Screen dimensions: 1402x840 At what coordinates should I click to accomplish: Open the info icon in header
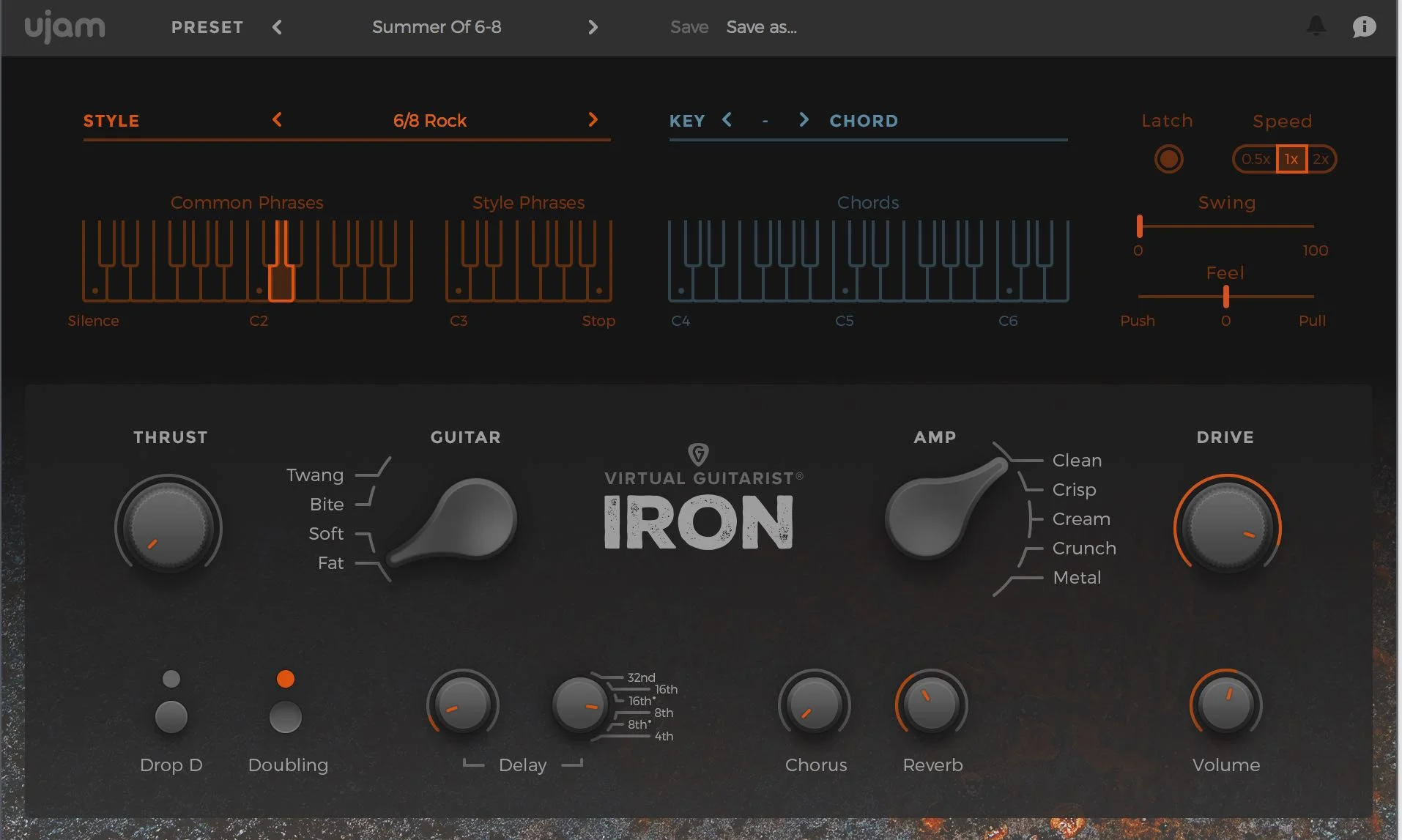1363,27
